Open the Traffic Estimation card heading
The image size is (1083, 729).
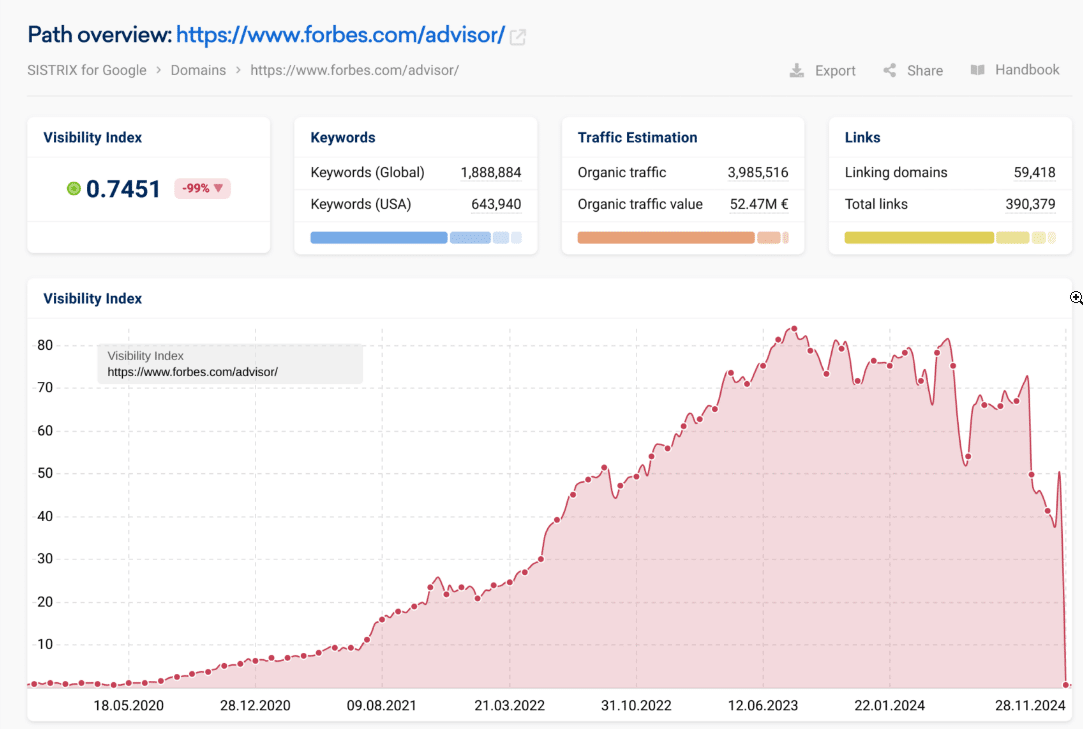tap(638, 138)
